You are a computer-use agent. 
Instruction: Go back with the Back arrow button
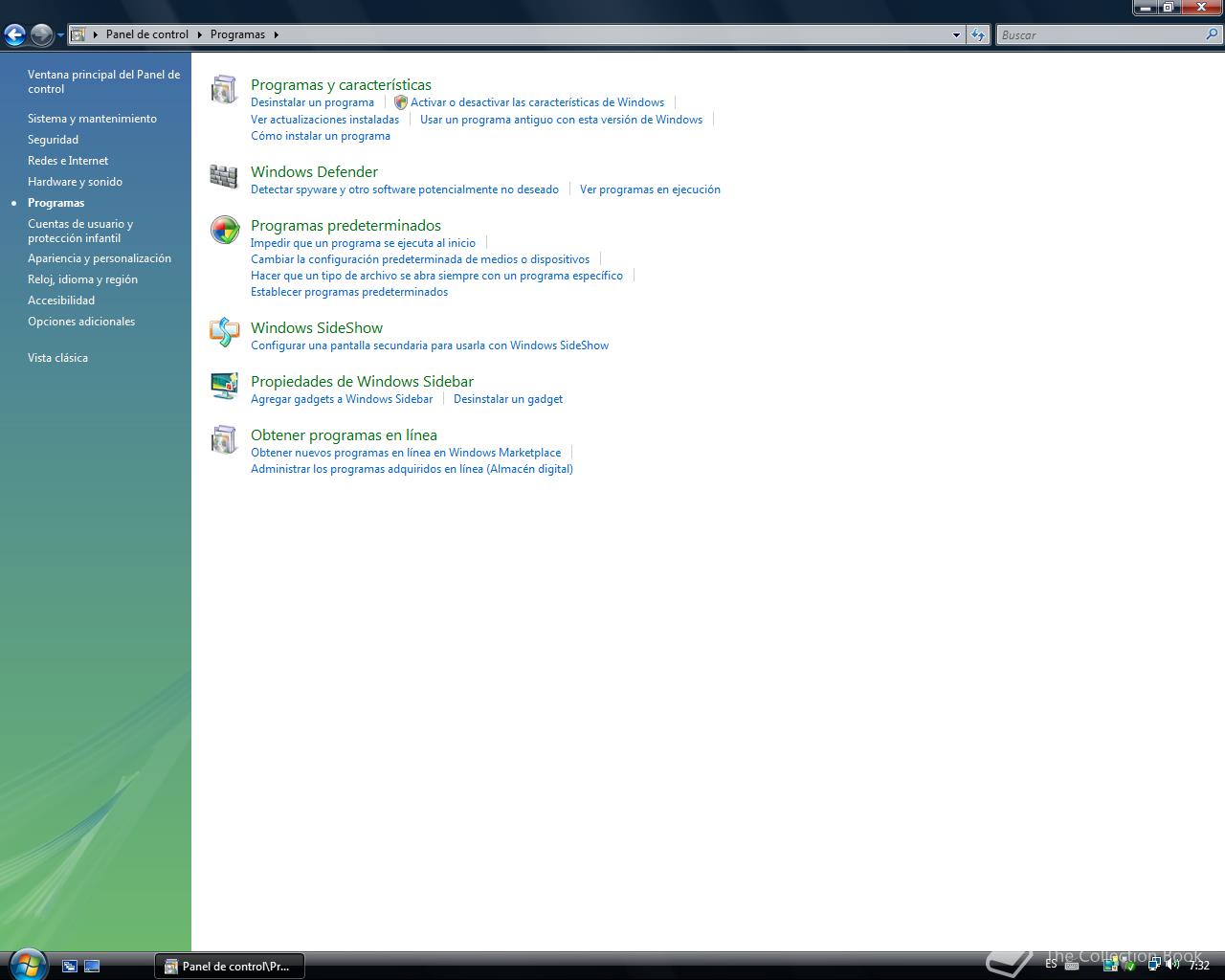click(x=14, y=35)
